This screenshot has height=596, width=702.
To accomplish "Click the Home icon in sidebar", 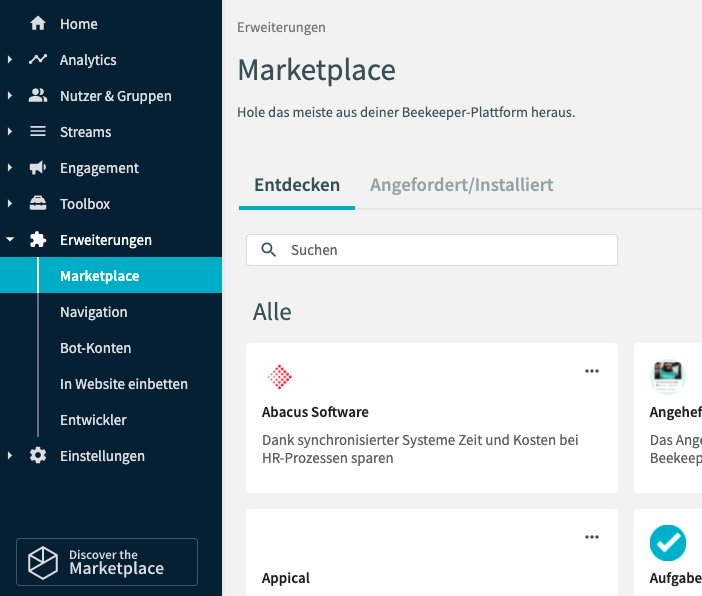I will click(38, 24).
